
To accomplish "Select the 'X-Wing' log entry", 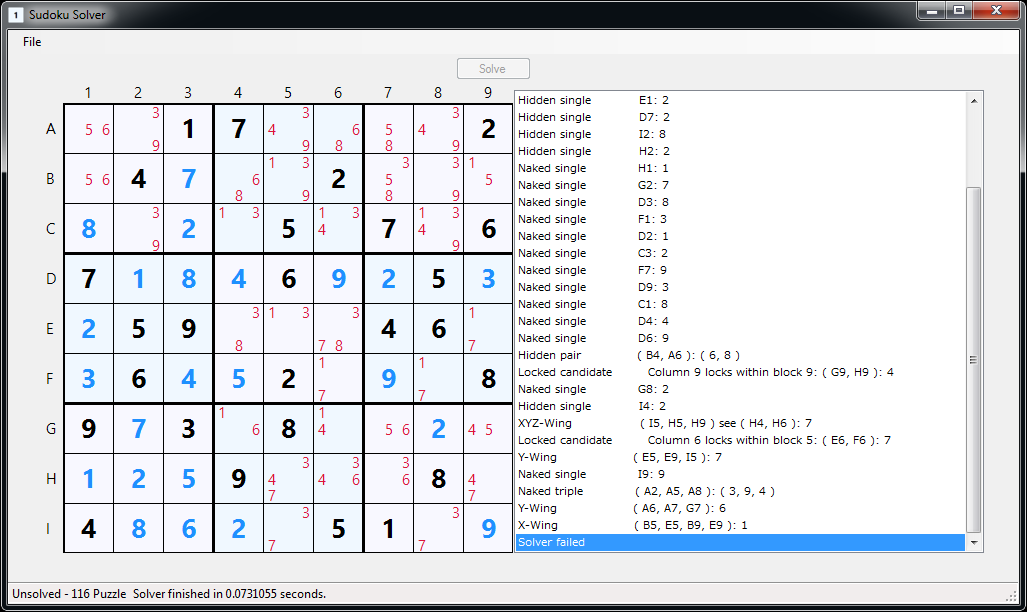I will (x=740, y=526).
